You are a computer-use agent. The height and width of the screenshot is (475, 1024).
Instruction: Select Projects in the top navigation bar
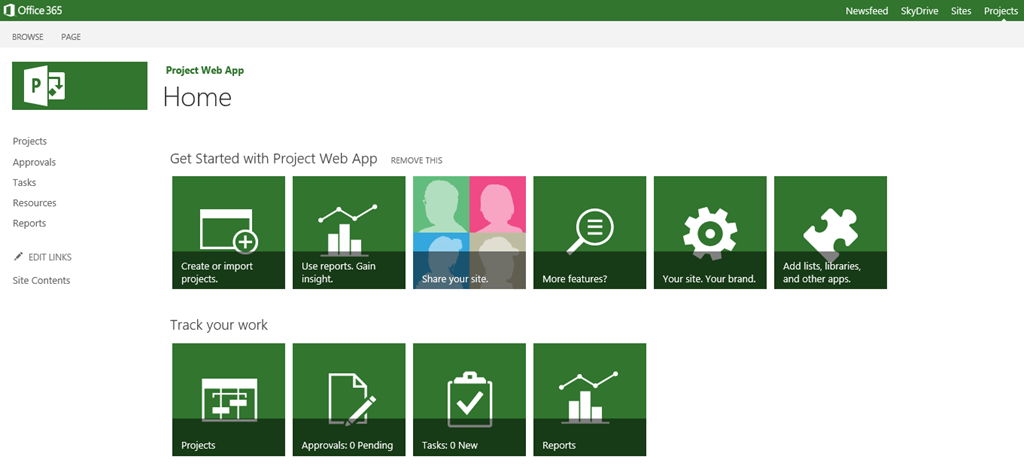[x=1000, y=11]
